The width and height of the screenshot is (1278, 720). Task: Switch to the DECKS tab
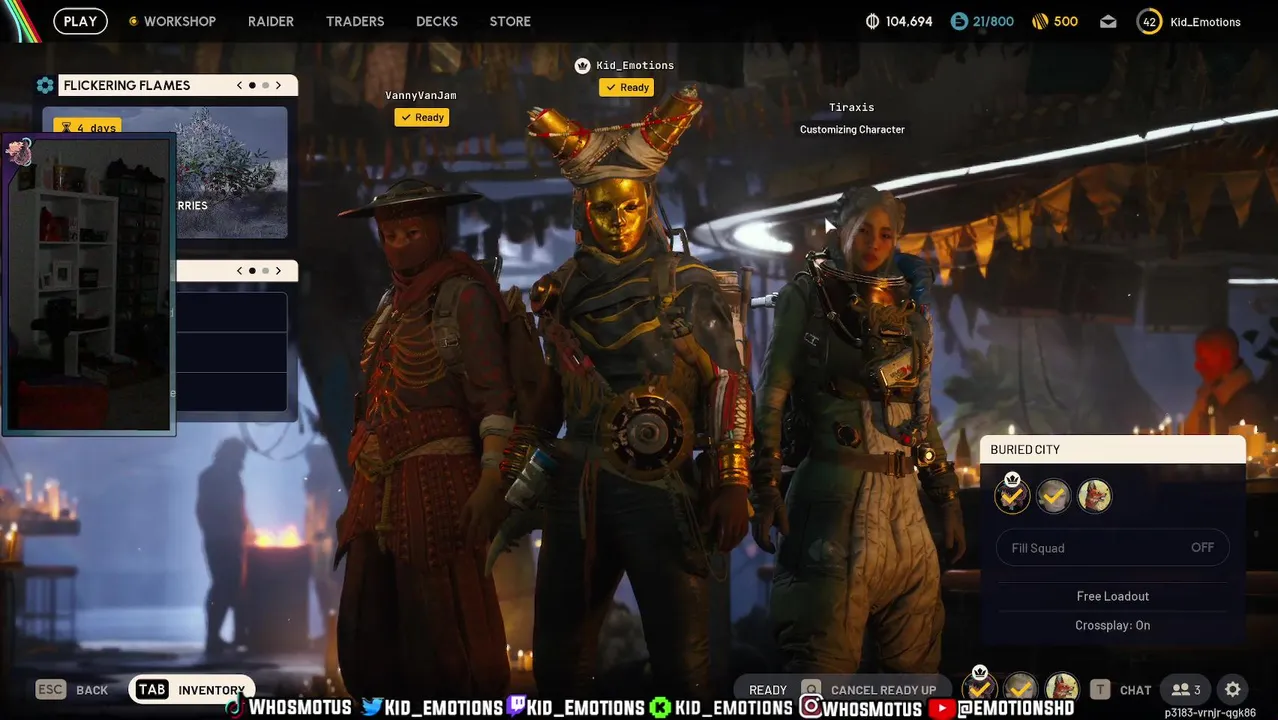pyautogui.click(x=437, y=21)
